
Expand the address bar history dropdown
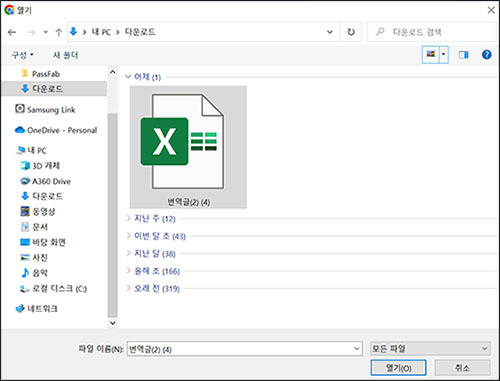pyautogui.click(x=330, y=32)
